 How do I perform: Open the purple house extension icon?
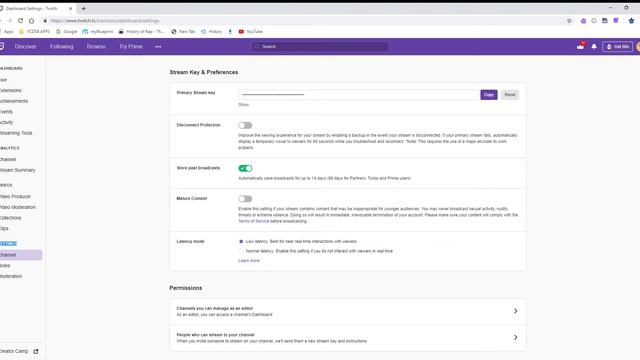[x=583, y=20]
